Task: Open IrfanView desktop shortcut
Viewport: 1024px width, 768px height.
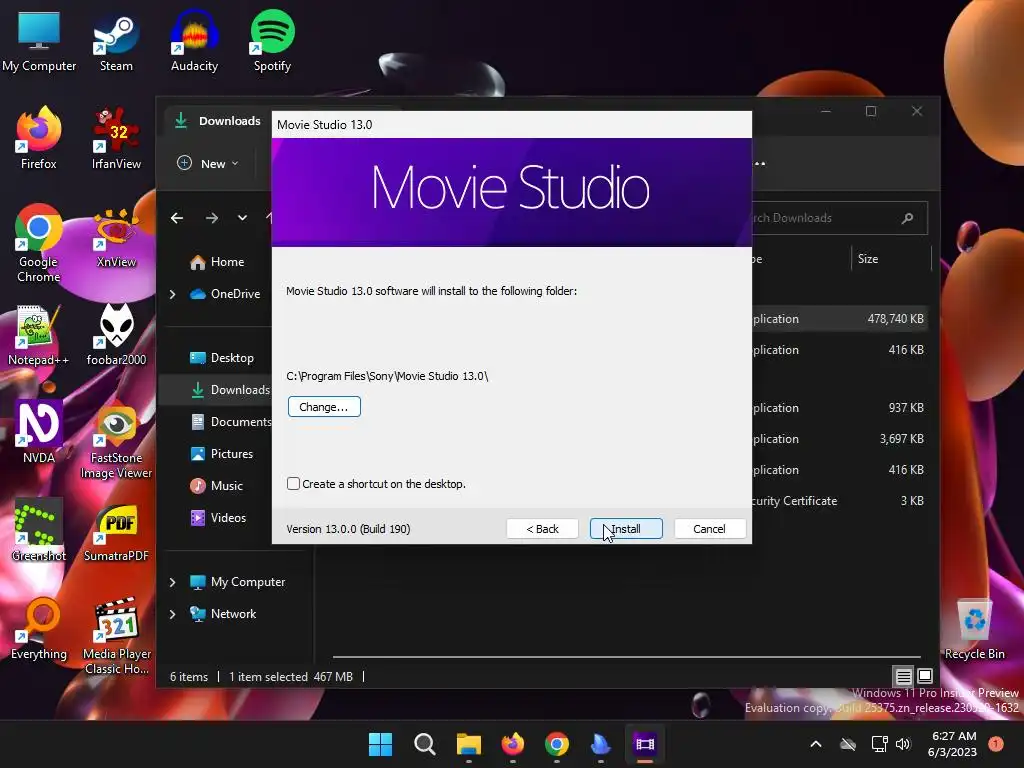Action: pos(116,139)
